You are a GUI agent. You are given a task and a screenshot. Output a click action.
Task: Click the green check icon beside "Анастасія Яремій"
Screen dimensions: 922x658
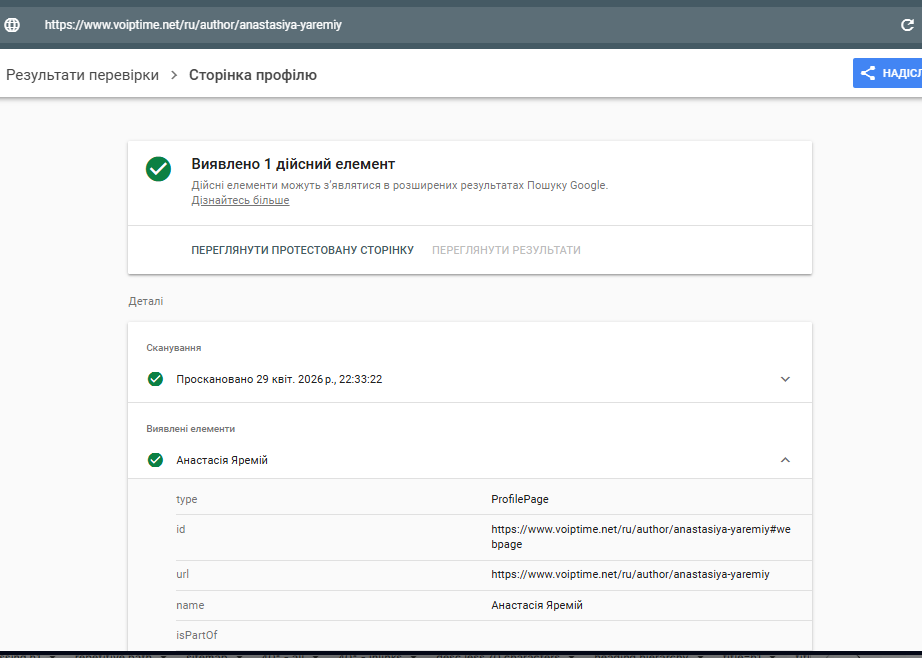[155, 460]
